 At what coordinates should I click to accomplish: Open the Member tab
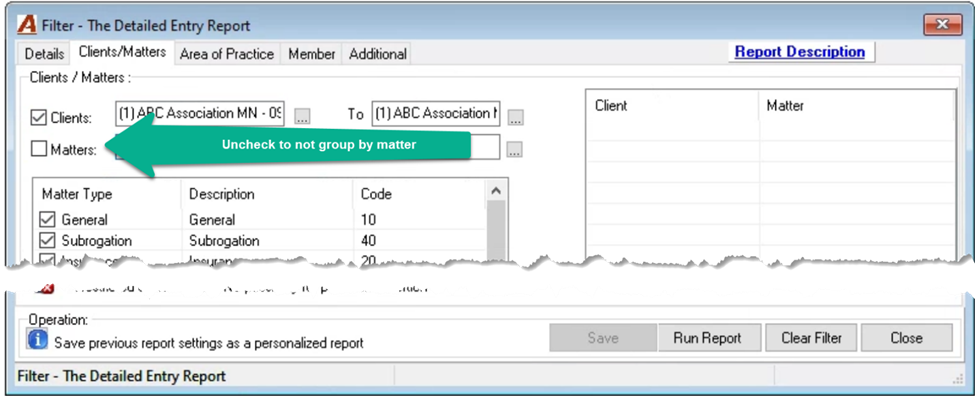pos(312,54)
